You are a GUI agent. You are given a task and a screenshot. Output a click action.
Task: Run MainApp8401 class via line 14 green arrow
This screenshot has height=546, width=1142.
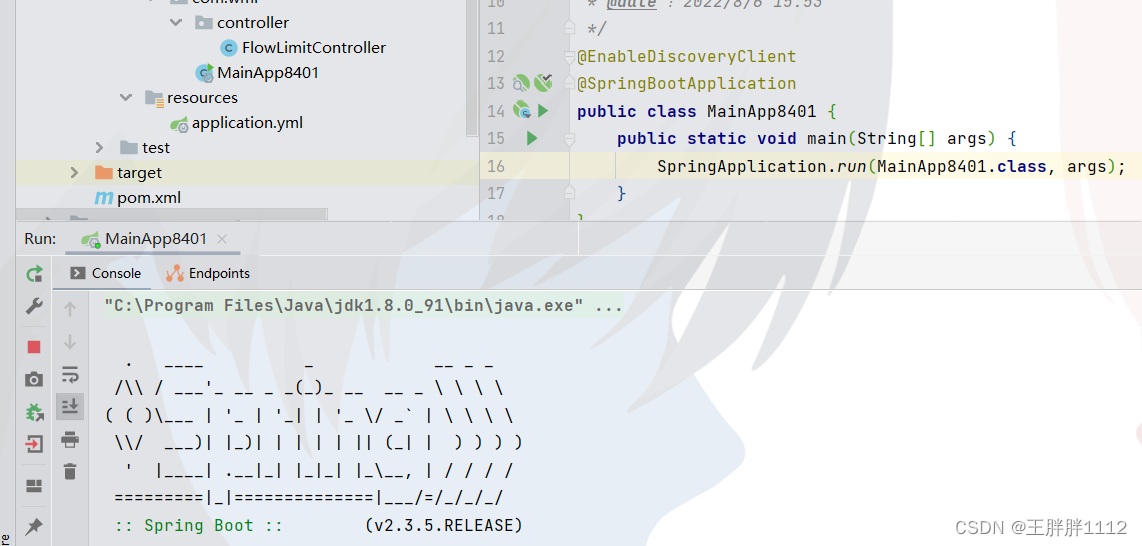click(x=543, y=111)
